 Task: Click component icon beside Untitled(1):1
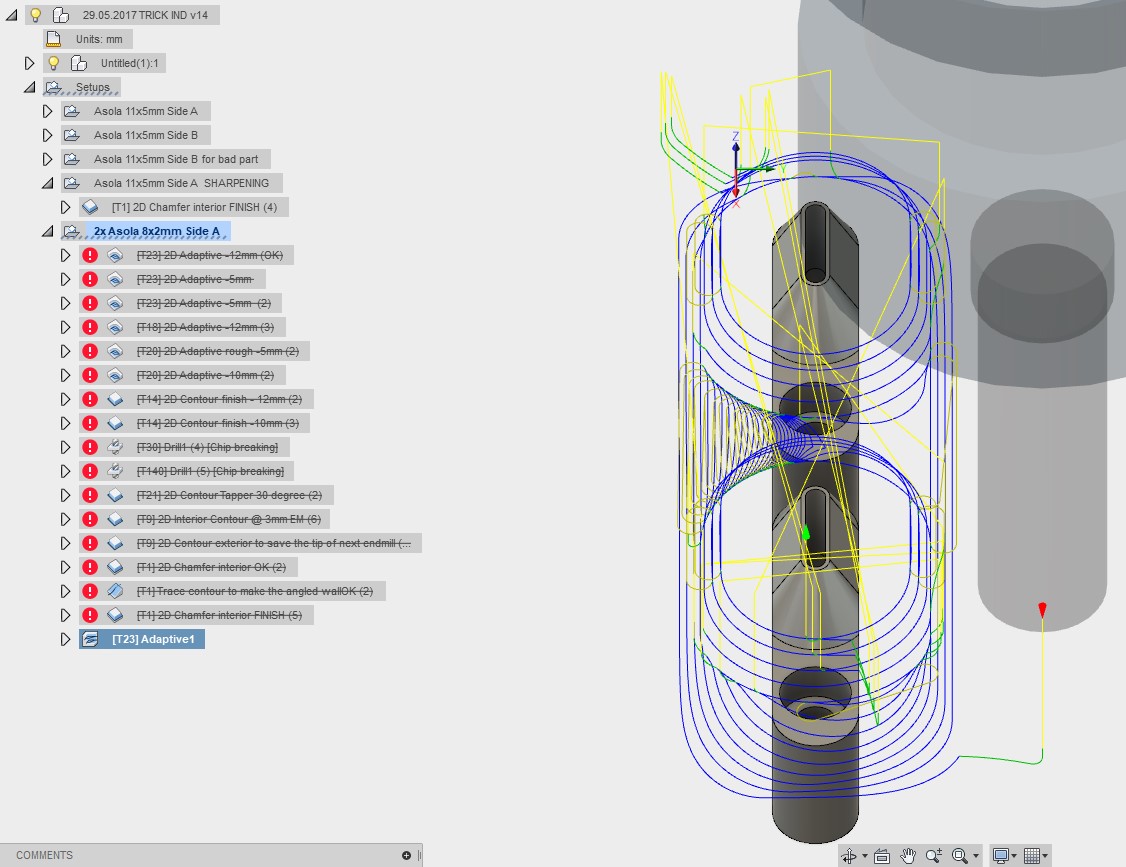78,63
